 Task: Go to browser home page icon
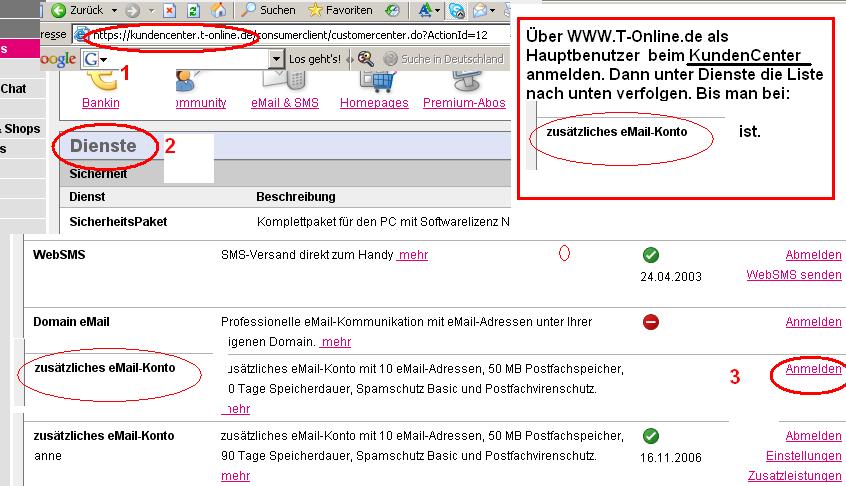(216, 10)
